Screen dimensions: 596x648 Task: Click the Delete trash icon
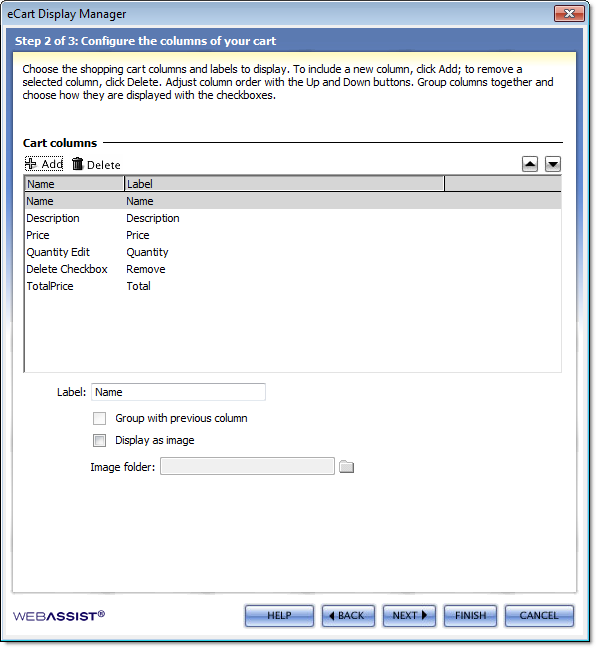point(77,164)
